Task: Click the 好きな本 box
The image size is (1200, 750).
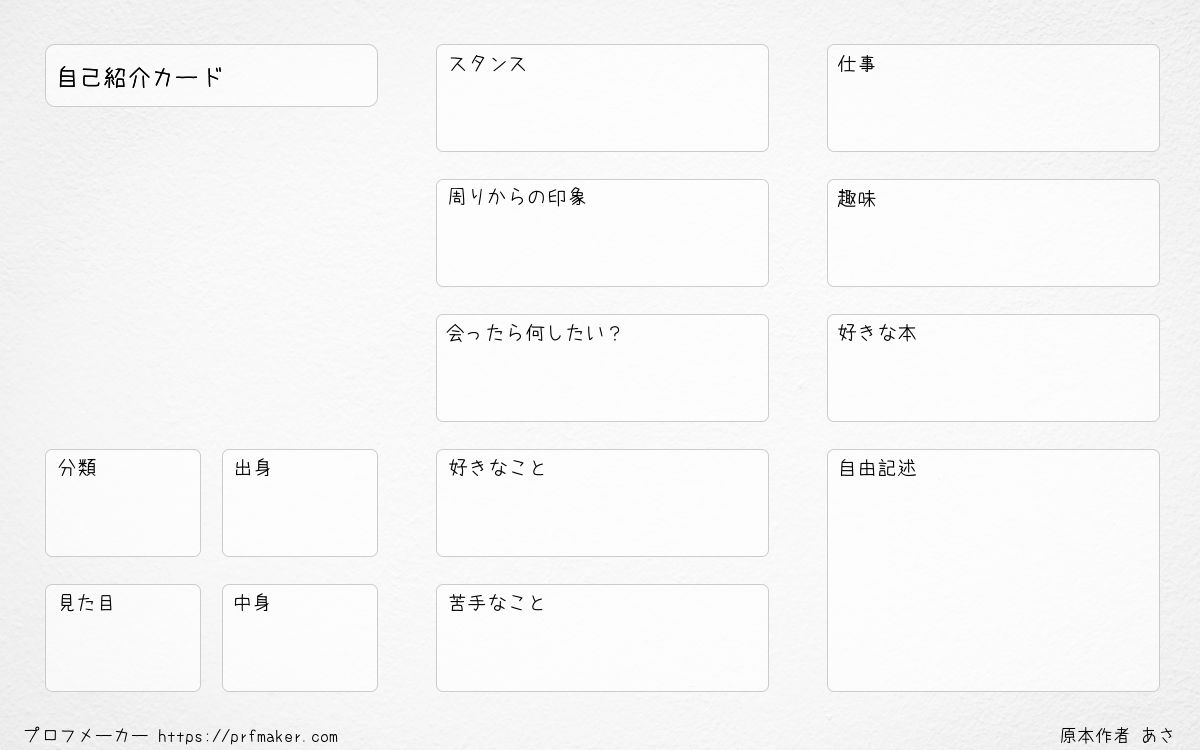Action: pyautogui.click(x=993, y=368)
